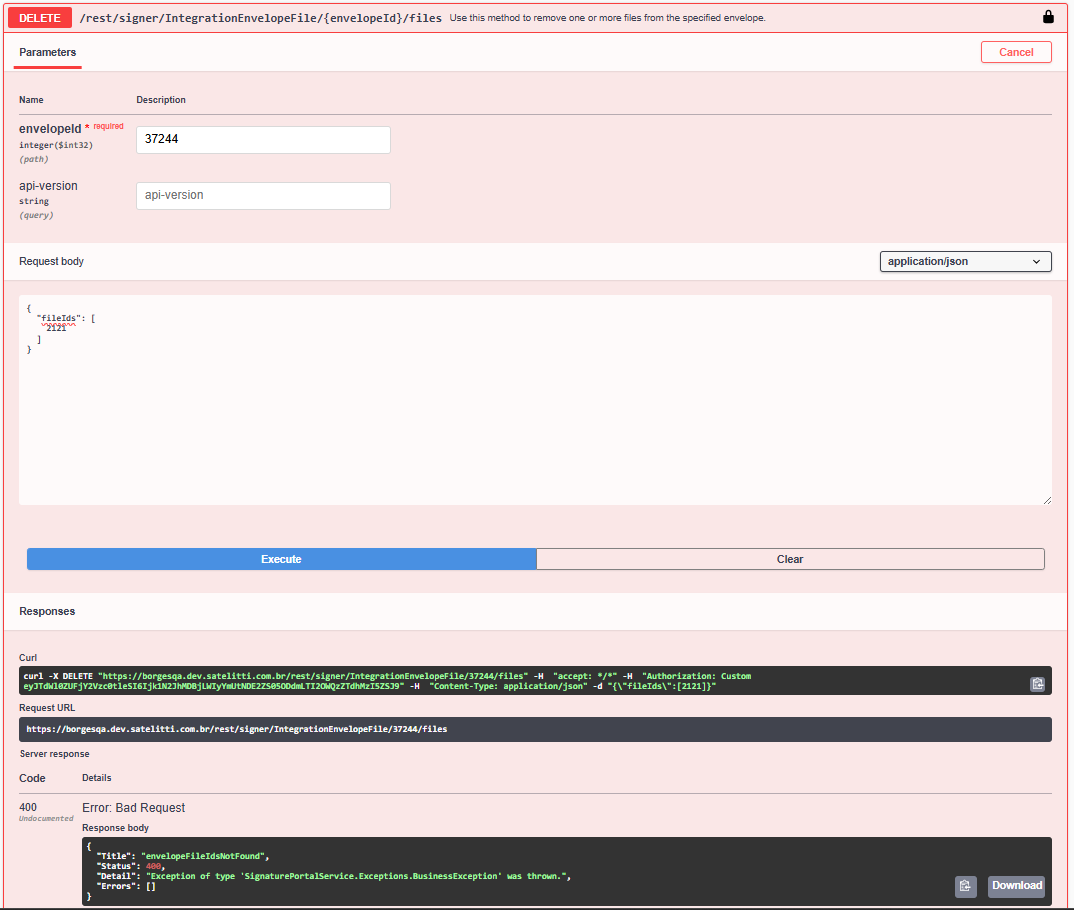Click the endpoint path /rest/signer/IntegrationEnvelopeFile
Screen dimensions: 1074x910
click(260, 18)
